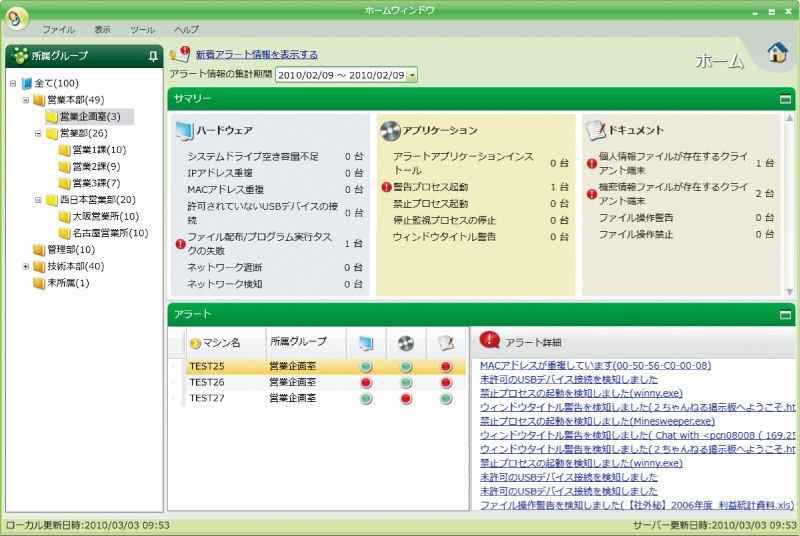Screen dimensions: 800x536
Task: Click the アラート詳細 red exclamation icon
Action: click(489, 340)
